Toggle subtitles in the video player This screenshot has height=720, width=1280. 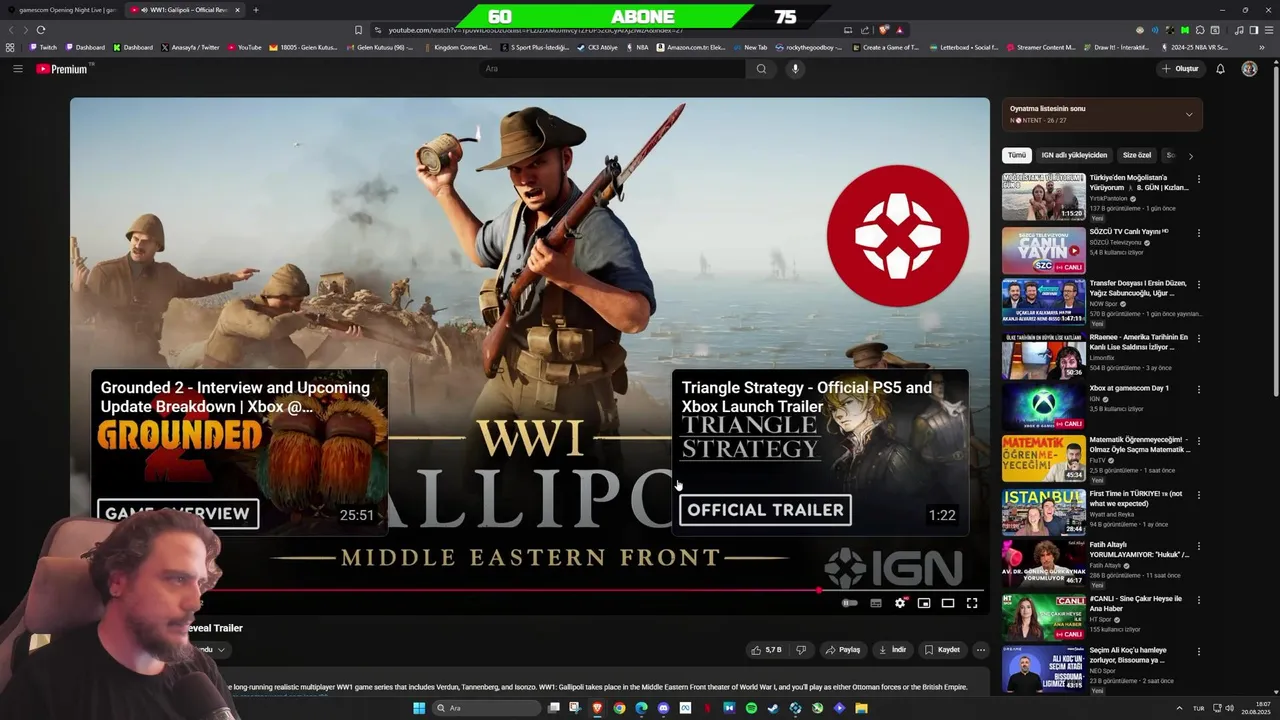876,603
